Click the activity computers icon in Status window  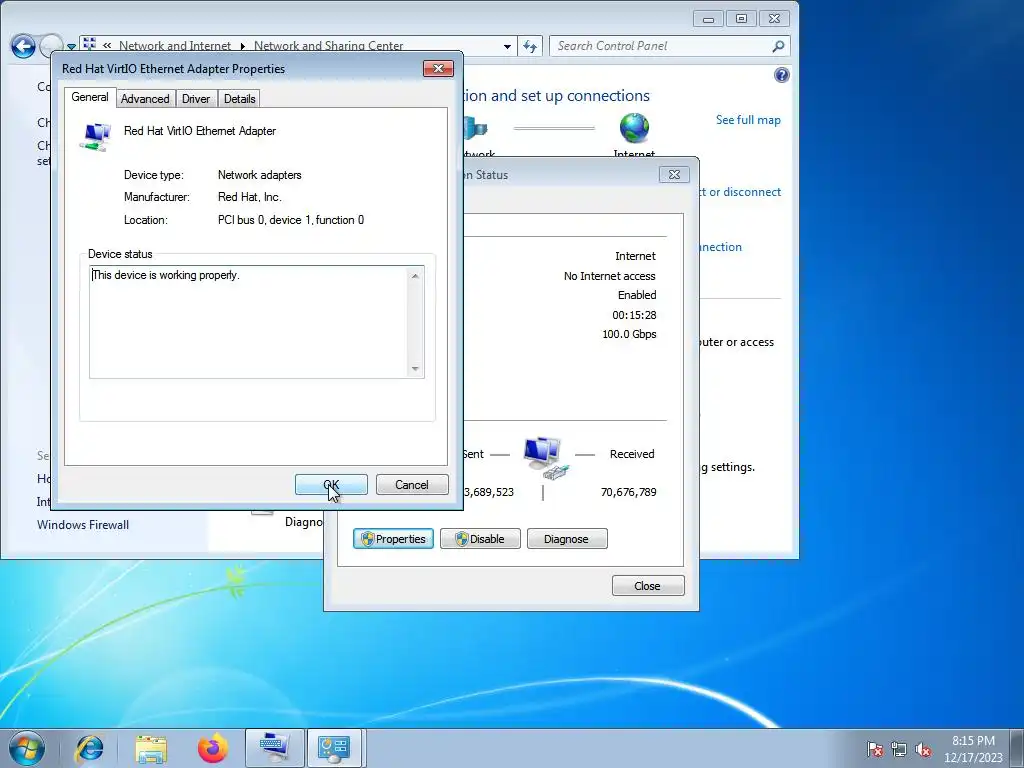tap(545, 458)
